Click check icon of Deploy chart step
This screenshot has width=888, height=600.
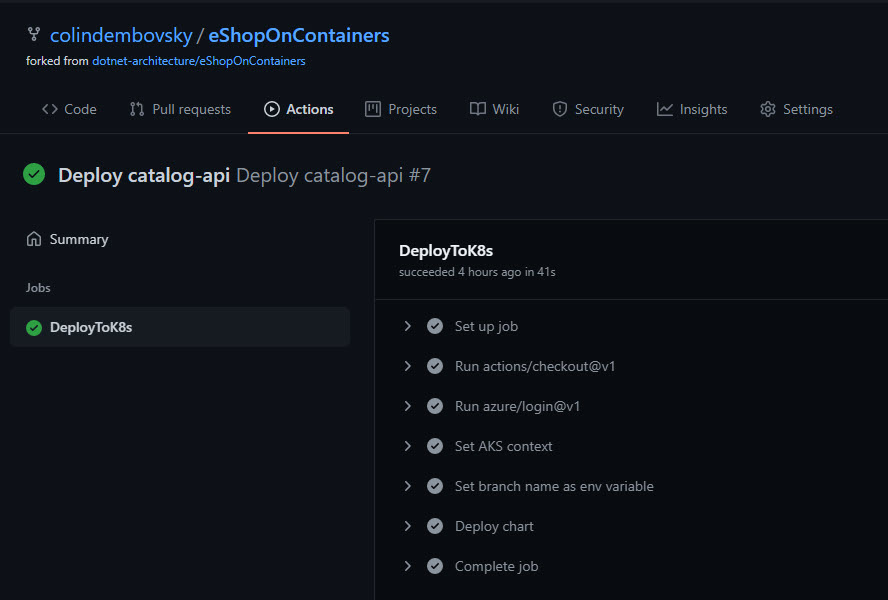tap(435, 526)
